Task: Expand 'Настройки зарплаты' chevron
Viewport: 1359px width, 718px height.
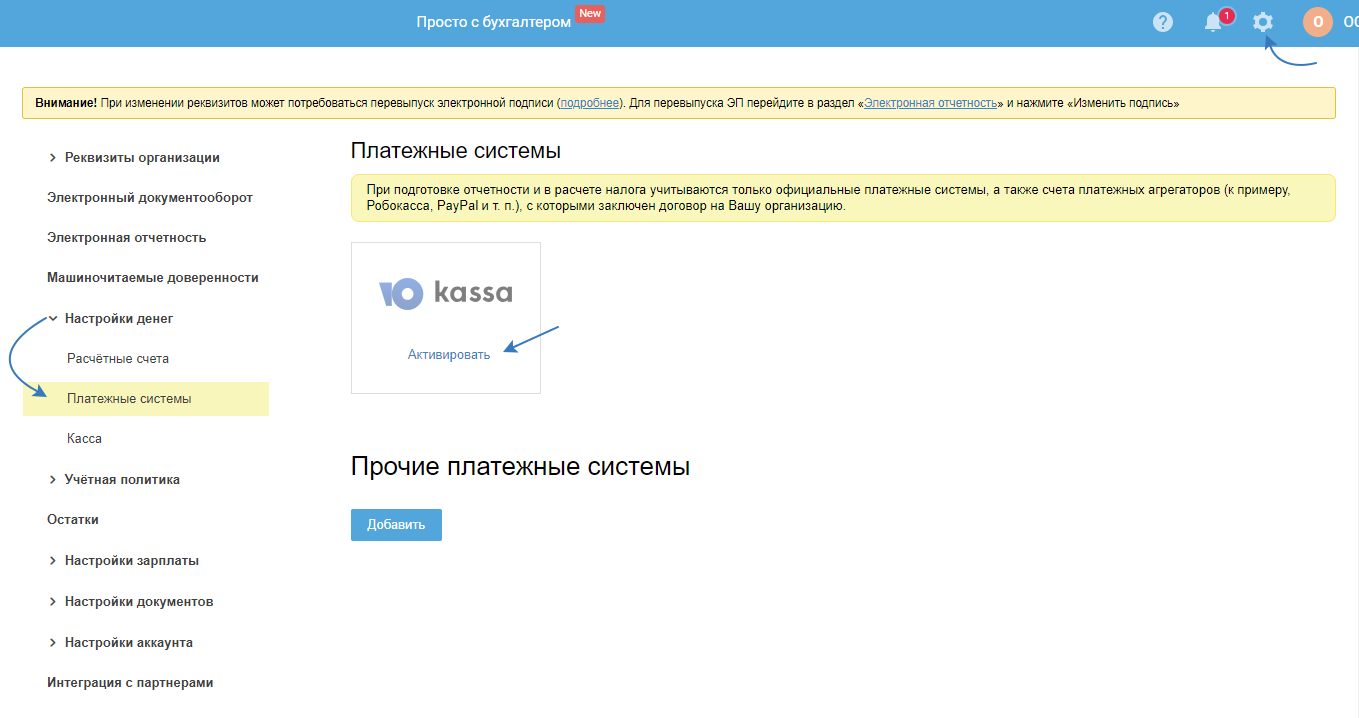Action: pos(52,560)
